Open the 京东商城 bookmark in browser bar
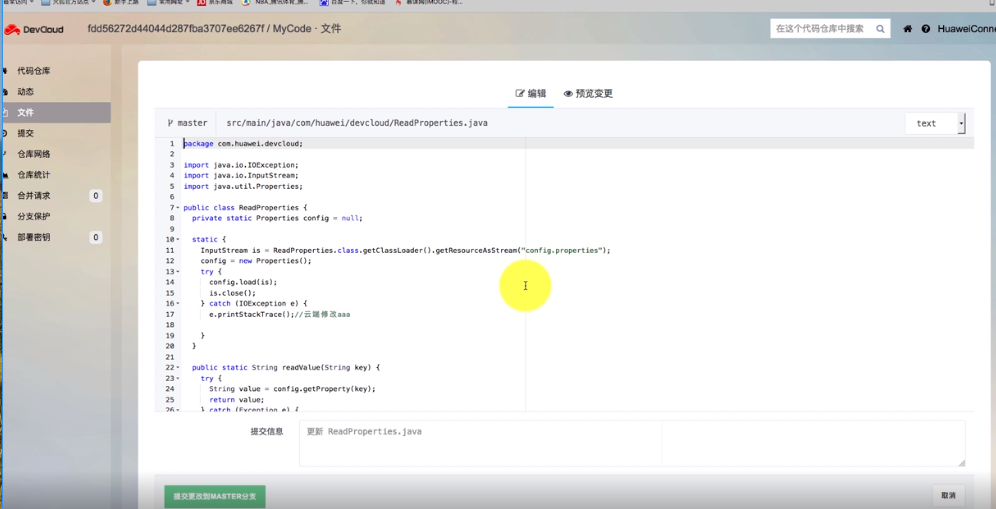Viewport: 996px width, 509px height. (x=215, y=3)
